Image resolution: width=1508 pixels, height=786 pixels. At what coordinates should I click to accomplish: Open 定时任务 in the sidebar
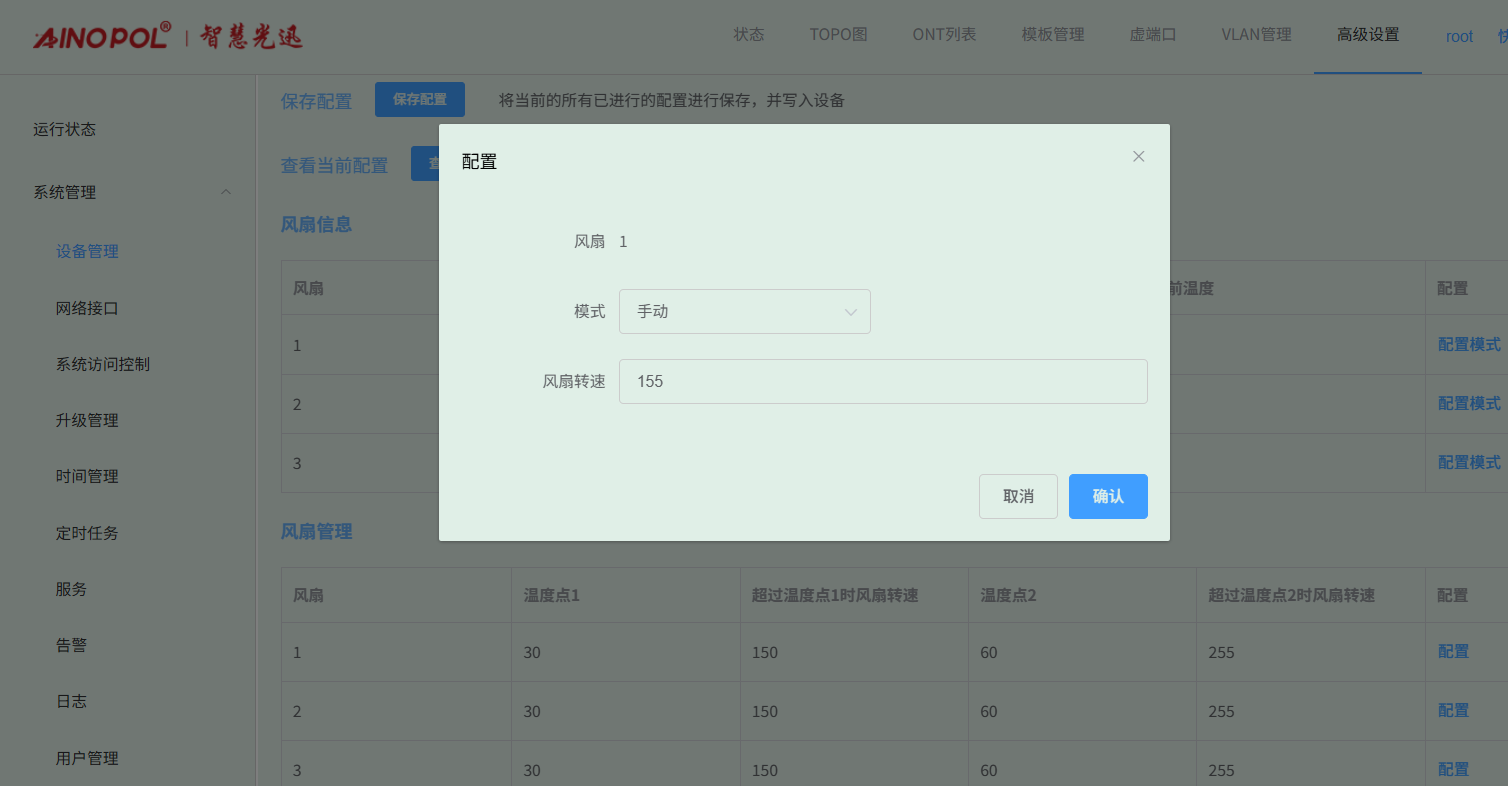[87, 533]
